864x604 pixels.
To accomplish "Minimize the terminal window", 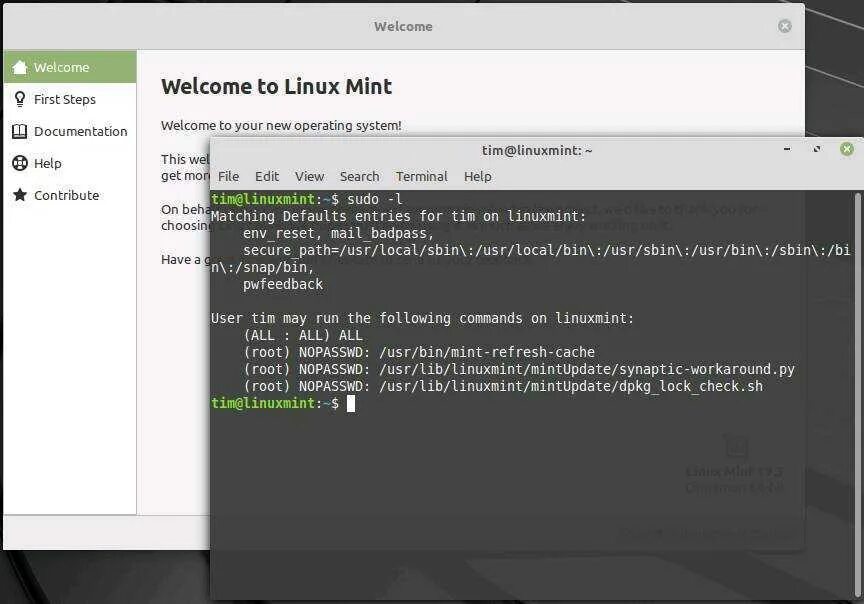I will (x=787, y=149).
